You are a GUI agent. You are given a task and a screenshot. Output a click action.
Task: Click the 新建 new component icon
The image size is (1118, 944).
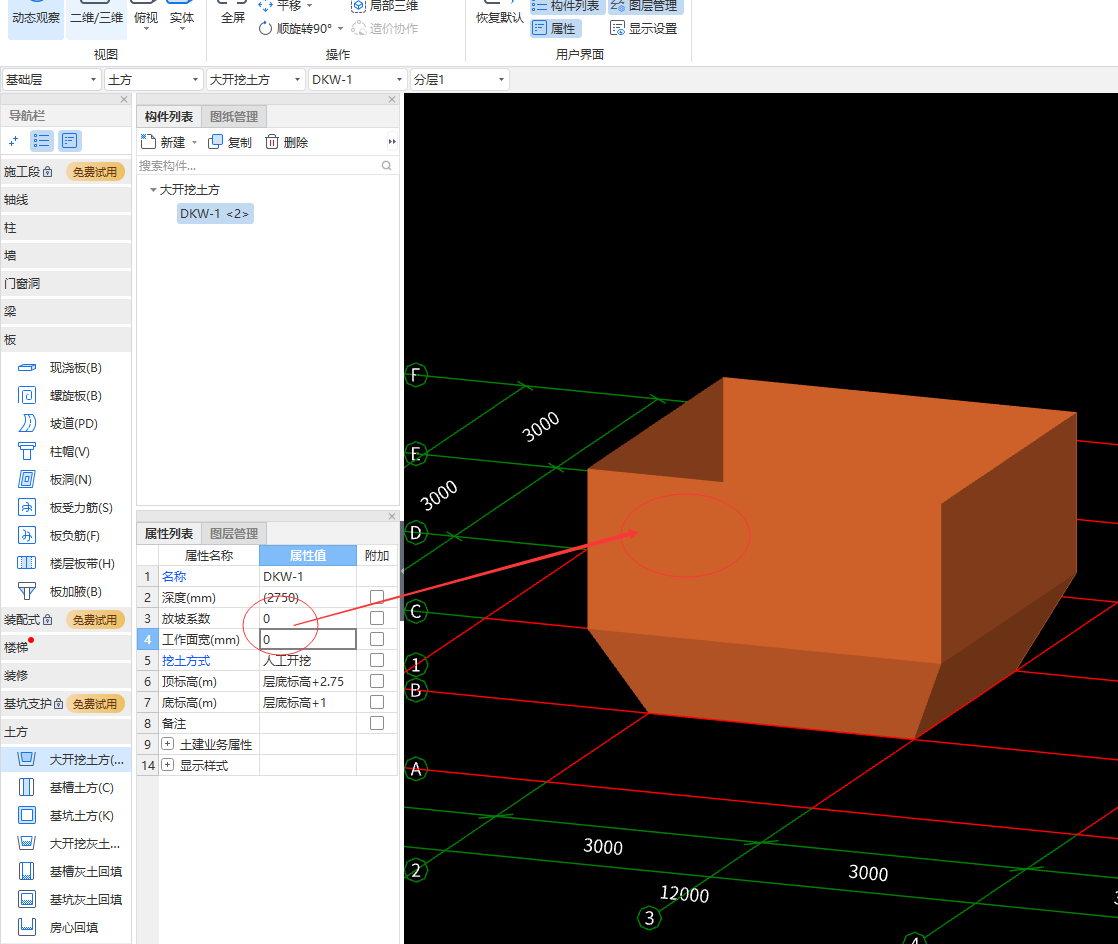point(148,142)
